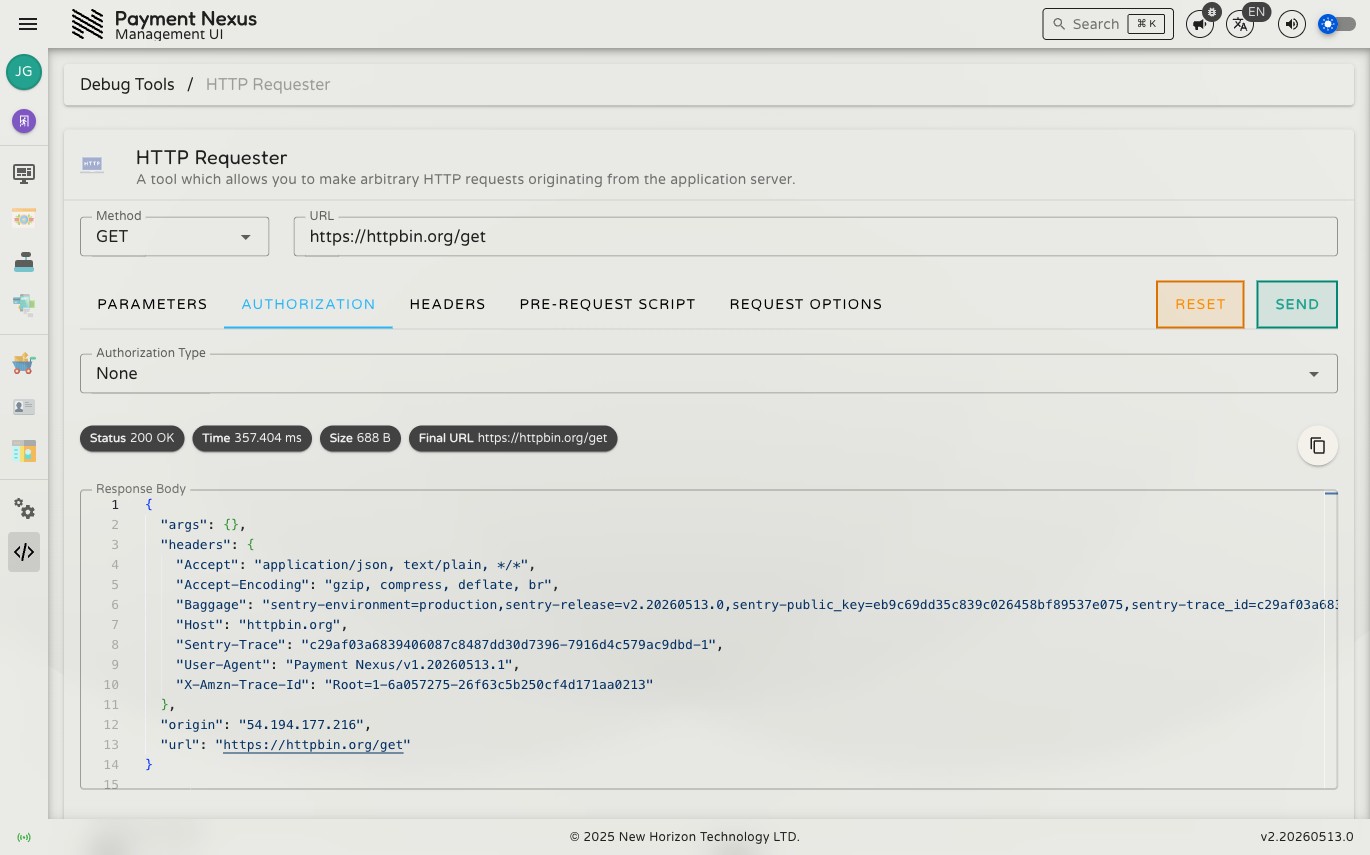Viewport: 1370px width, 855px height.
Task: Select the Authorization tab
Action: (x=308, y=304)
